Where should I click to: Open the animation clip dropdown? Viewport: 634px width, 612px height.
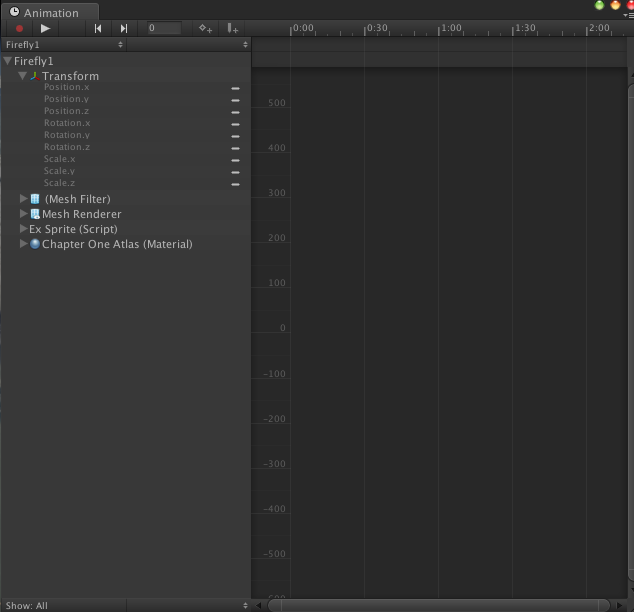188,44
